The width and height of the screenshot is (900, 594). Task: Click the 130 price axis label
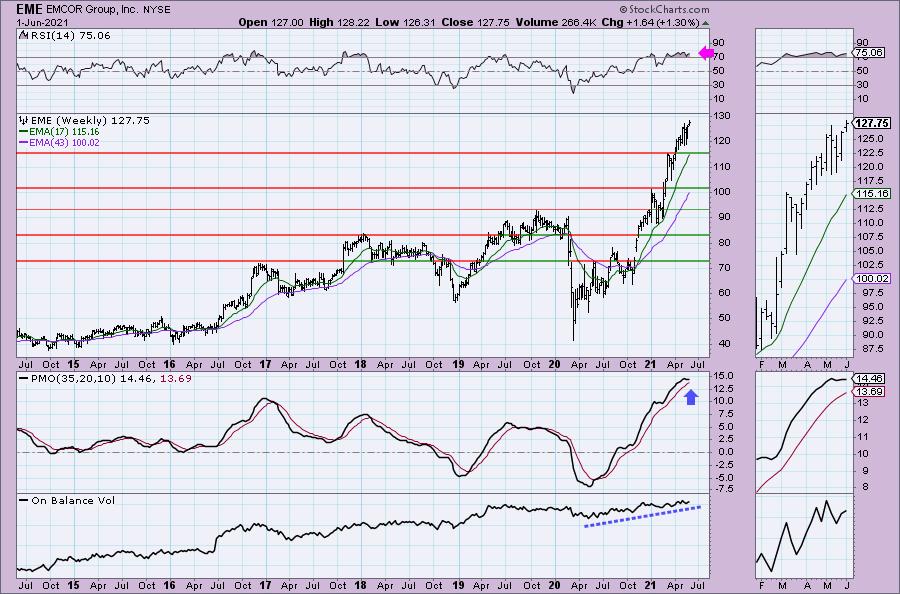[721, 116]
